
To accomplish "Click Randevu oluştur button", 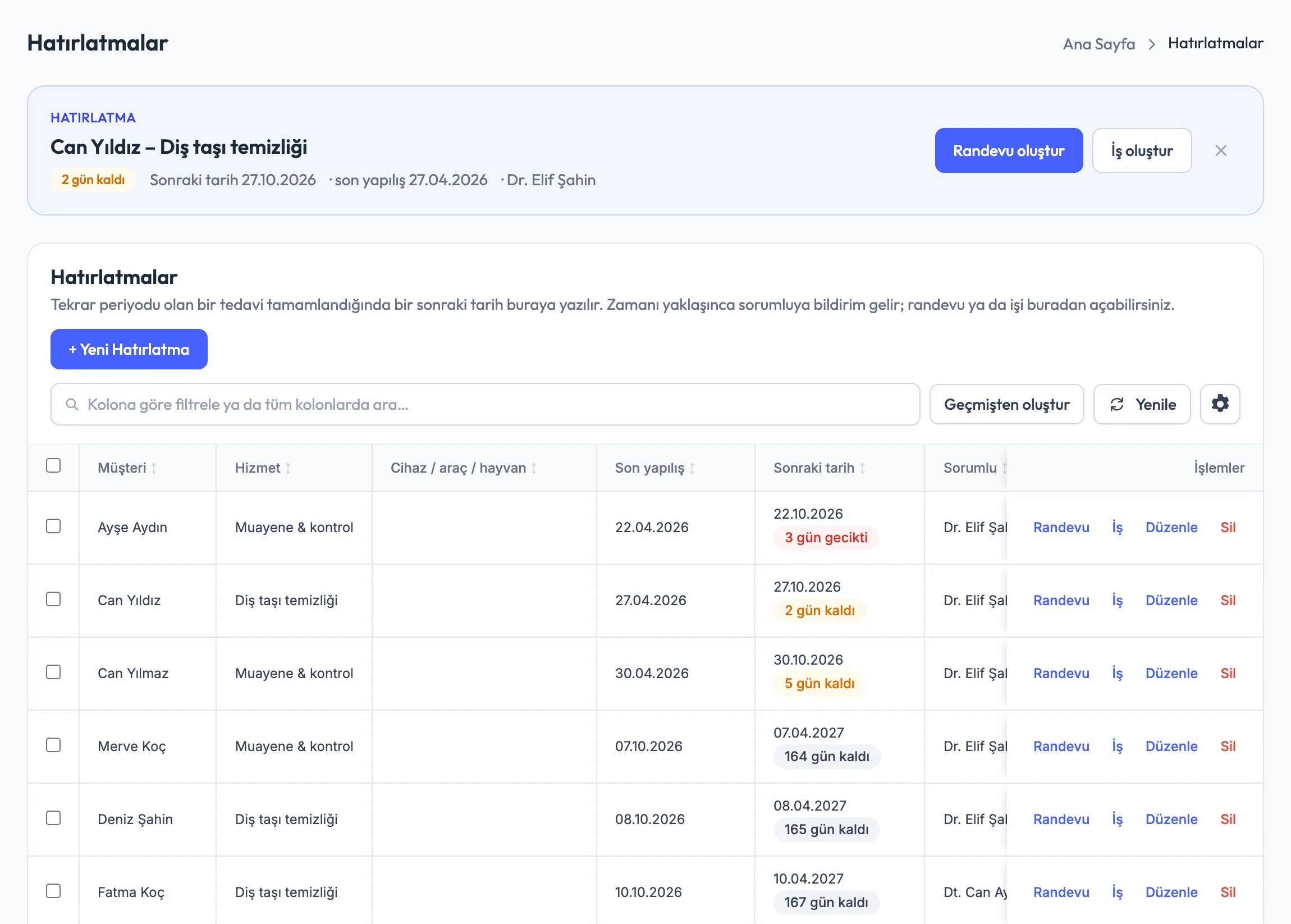I will 1008,150.
